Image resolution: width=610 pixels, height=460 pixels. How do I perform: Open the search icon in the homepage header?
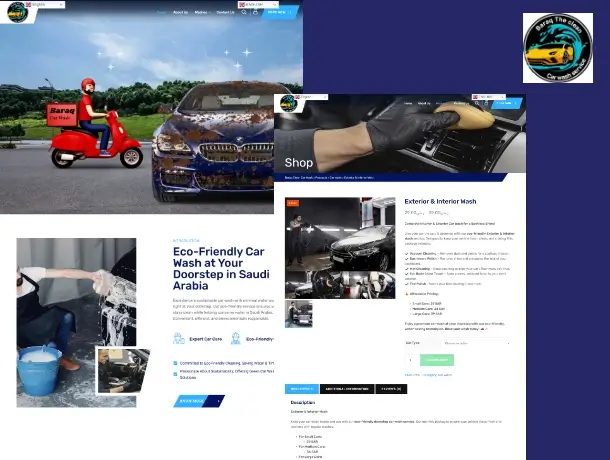point(244,12)
